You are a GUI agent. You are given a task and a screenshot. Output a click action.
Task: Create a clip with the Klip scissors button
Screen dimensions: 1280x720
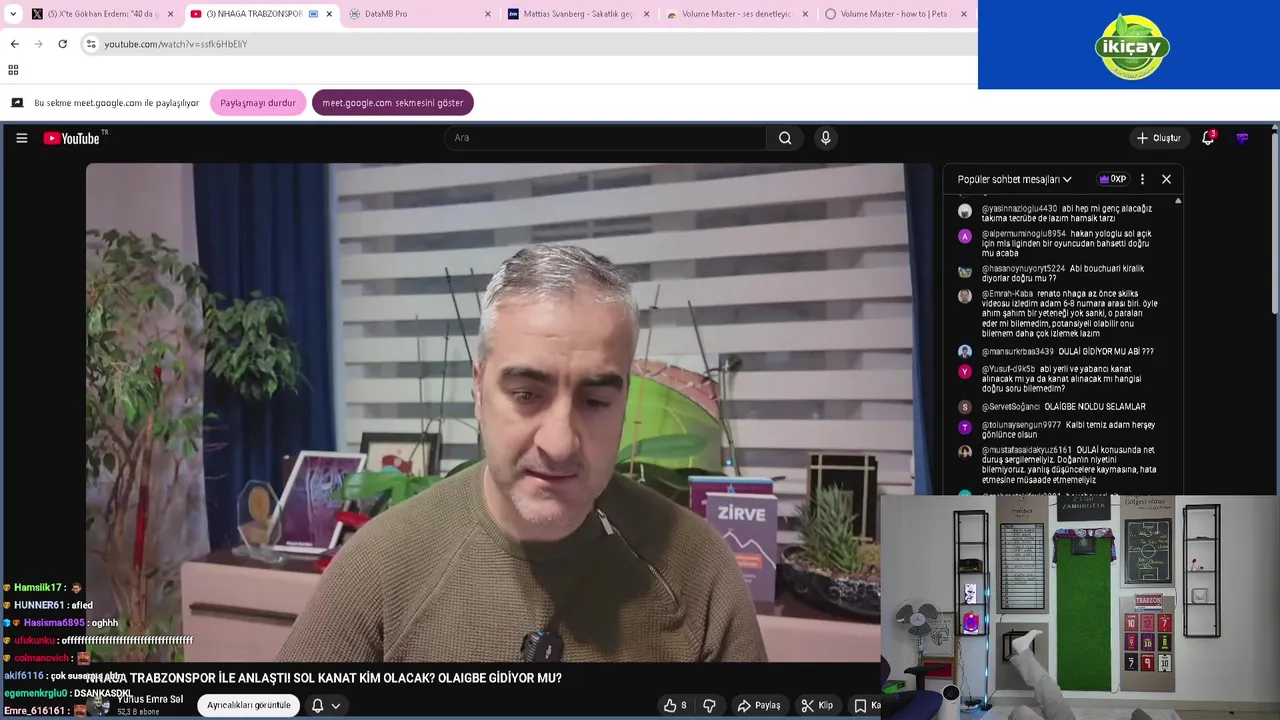[x=817, y=705]
